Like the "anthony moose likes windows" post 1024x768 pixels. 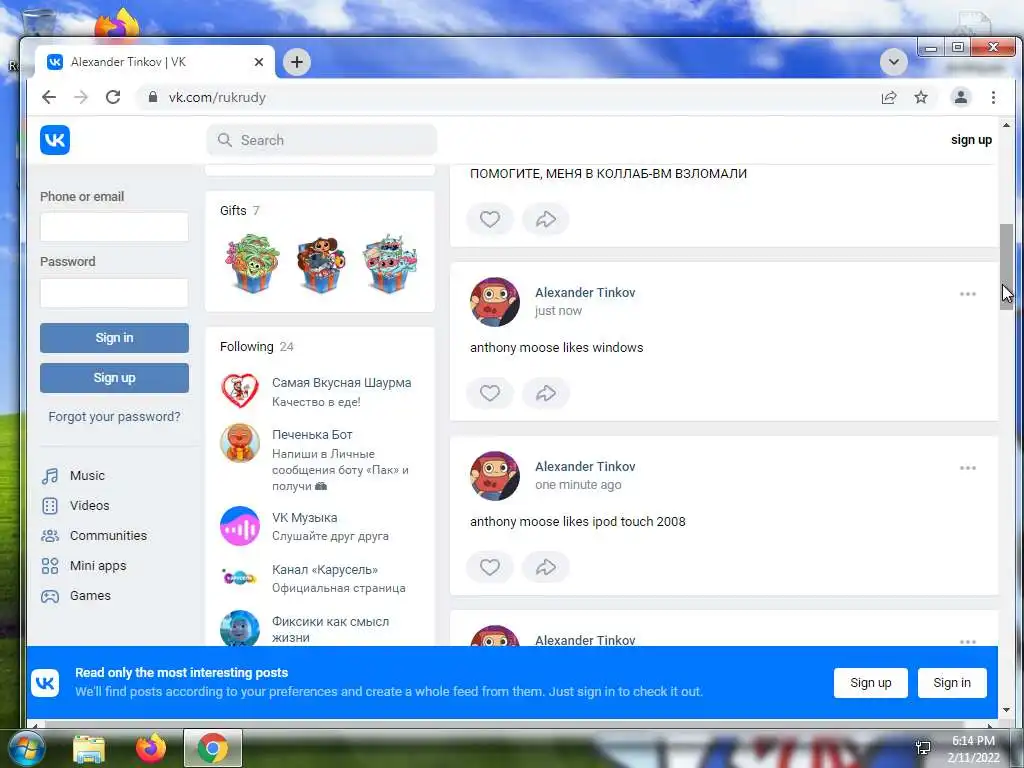coord(490,392)
